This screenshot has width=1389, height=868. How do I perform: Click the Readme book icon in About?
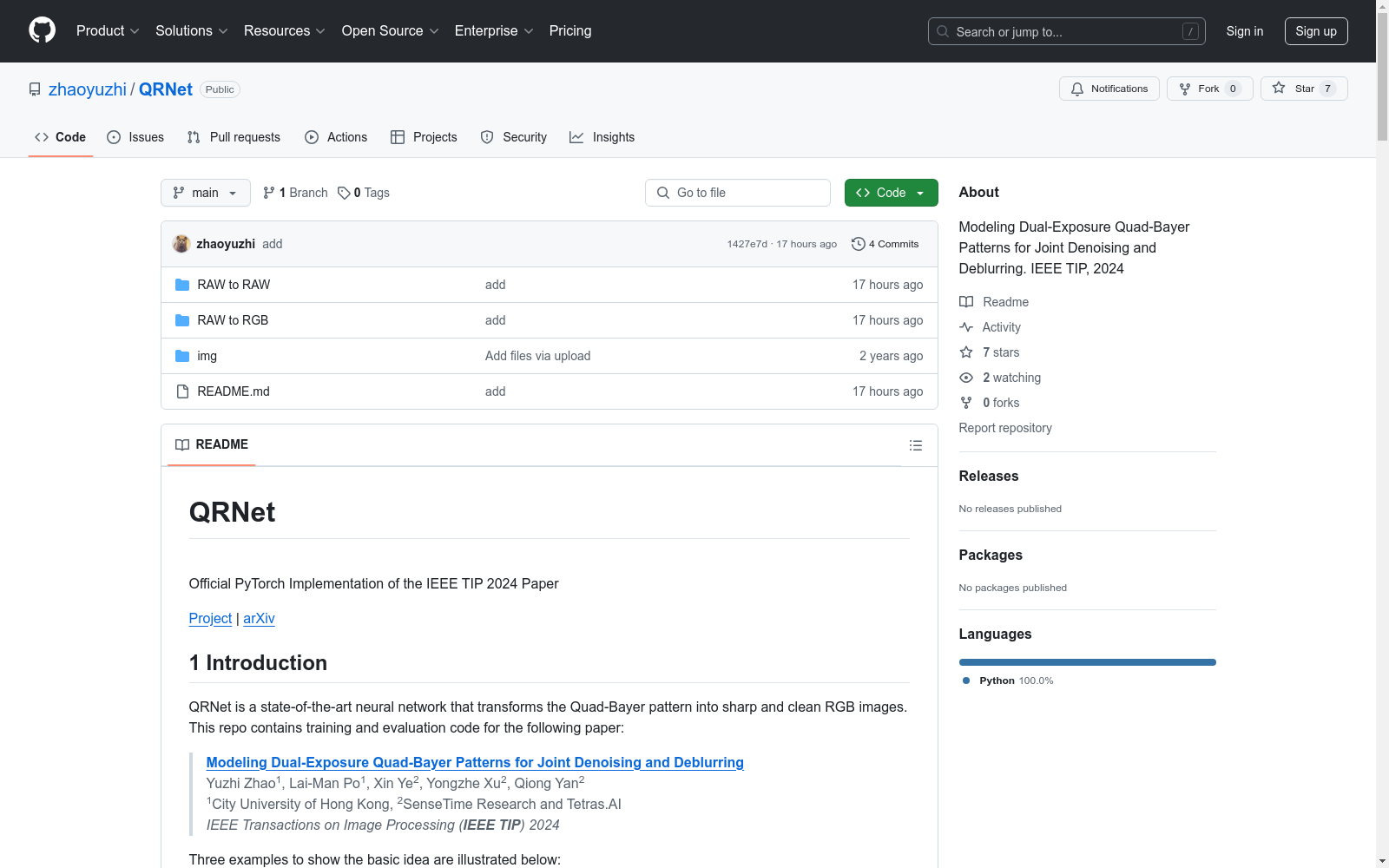[966, 302]
